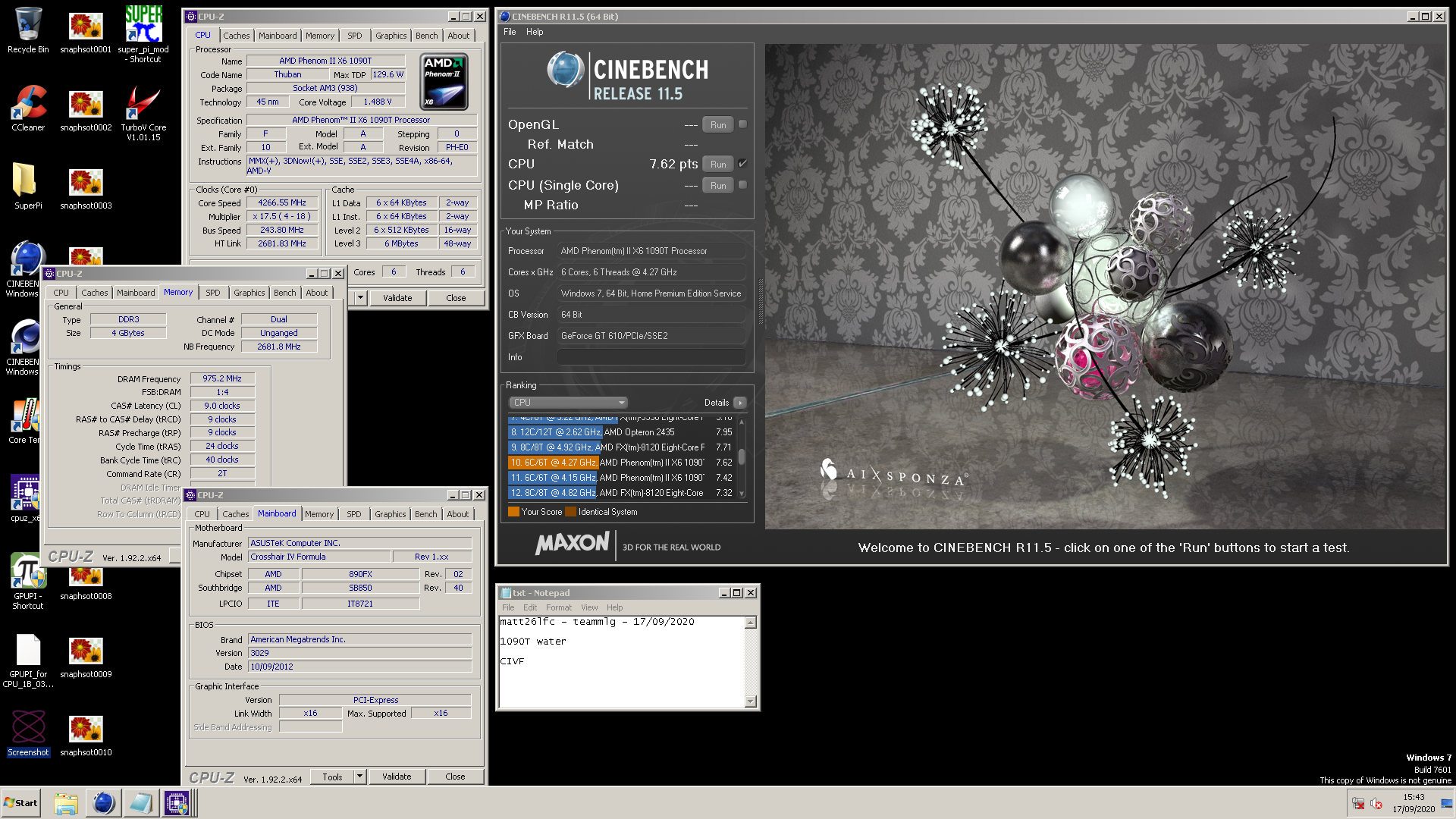Open GPUPI_for_CPU_1B_03 file icon

click(x=27, y=660)
